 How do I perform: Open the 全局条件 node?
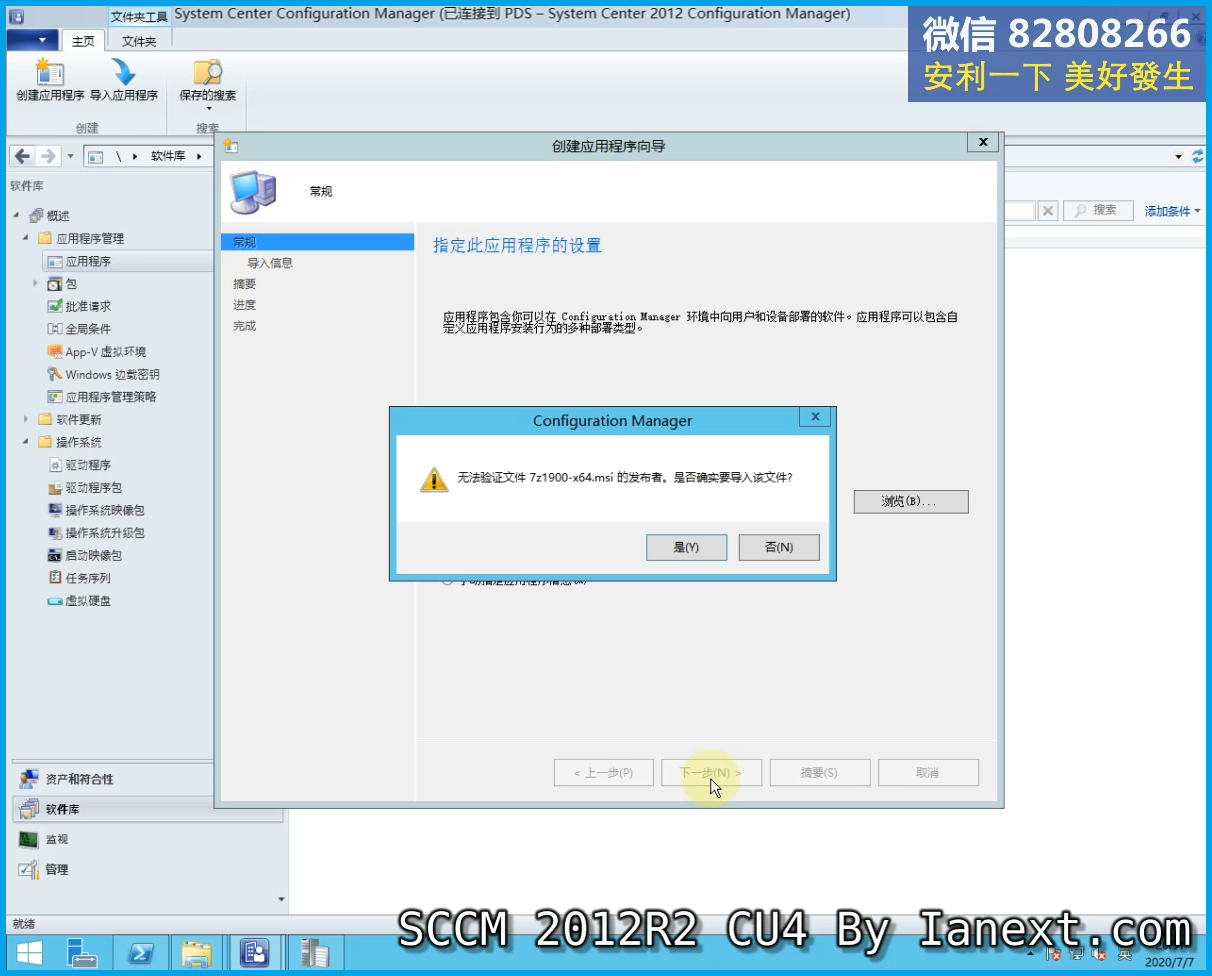[88, 329]
